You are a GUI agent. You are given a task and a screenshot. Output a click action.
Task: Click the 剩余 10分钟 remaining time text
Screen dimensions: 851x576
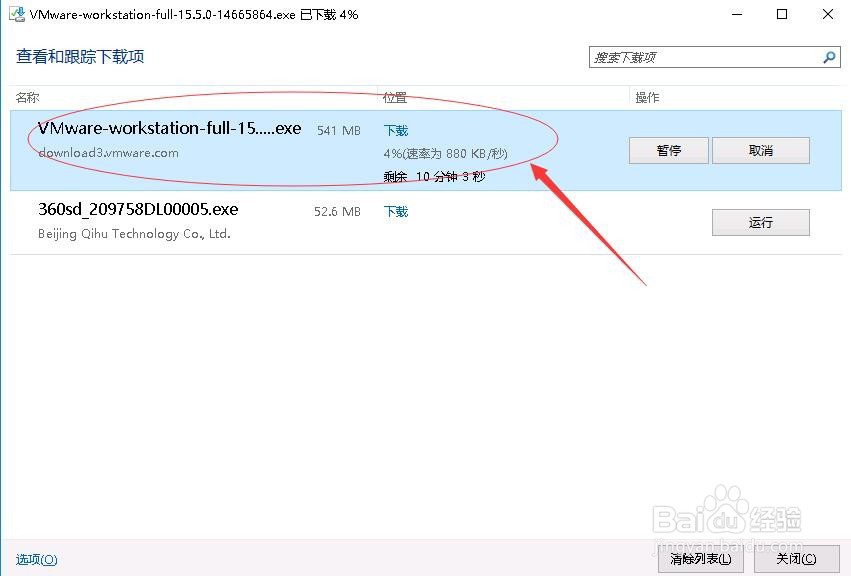pyautogui.click(x=432, y=176)
